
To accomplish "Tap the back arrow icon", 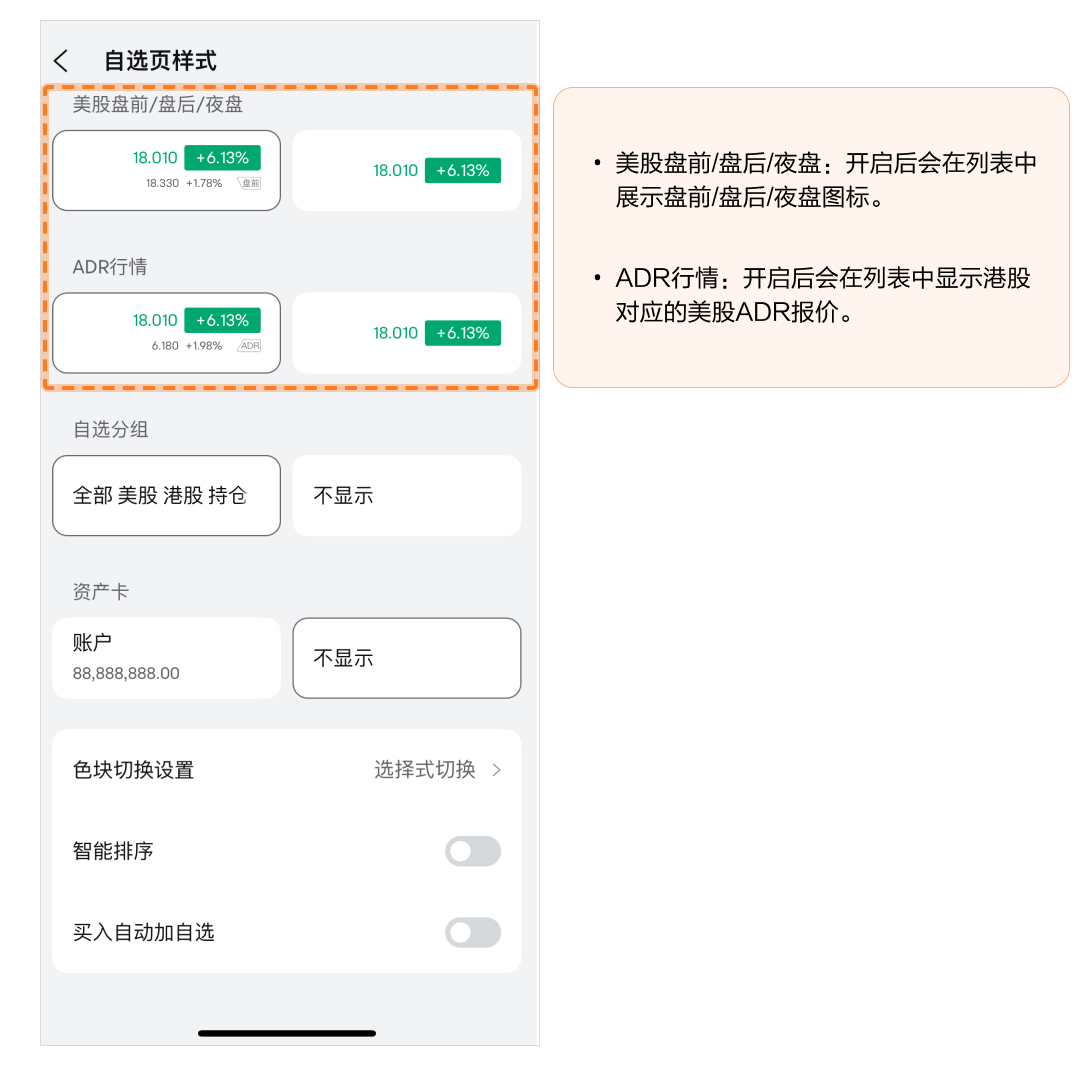I will click(x=61, y=61).
